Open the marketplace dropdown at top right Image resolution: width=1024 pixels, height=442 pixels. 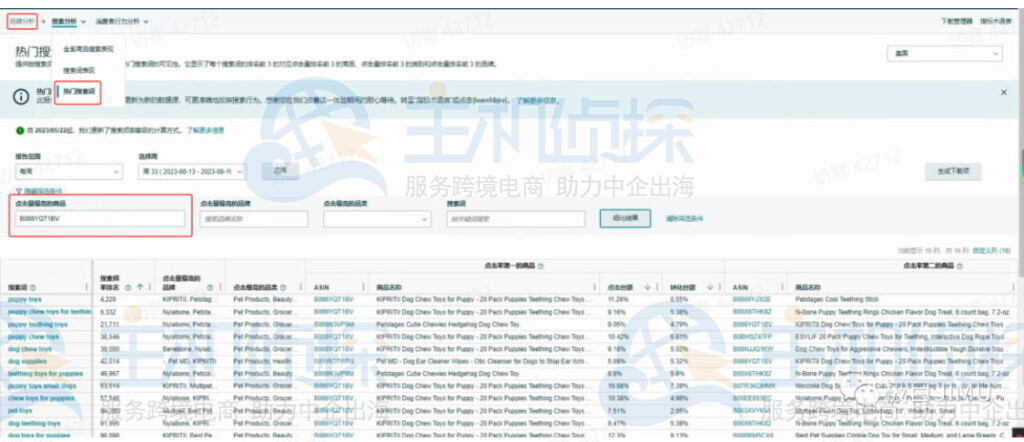tap(944, 54)
